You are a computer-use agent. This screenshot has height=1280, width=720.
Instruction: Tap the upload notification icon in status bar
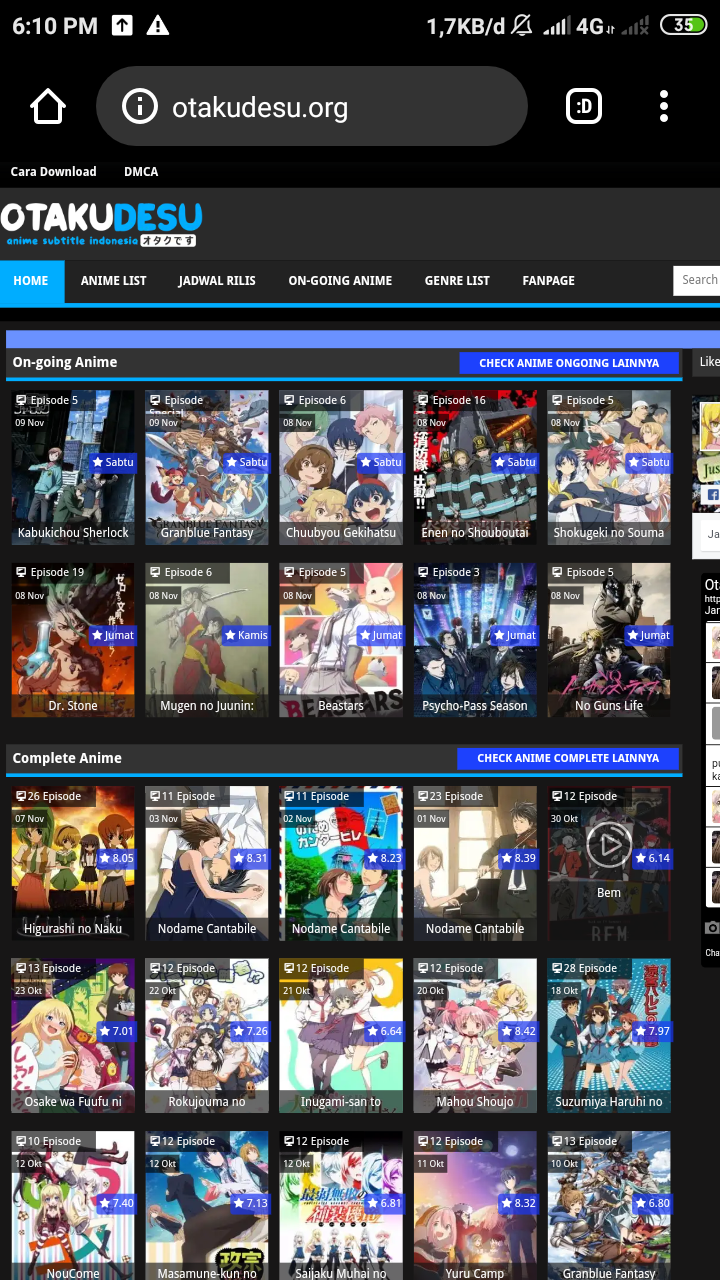(x=122, y=26)
